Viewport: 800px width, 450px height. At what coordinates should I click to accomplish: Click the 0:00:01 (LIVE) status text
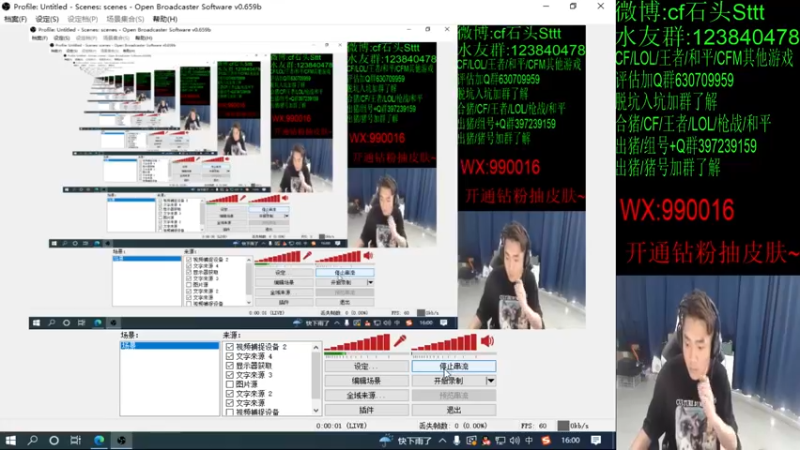tap(341, 426)
